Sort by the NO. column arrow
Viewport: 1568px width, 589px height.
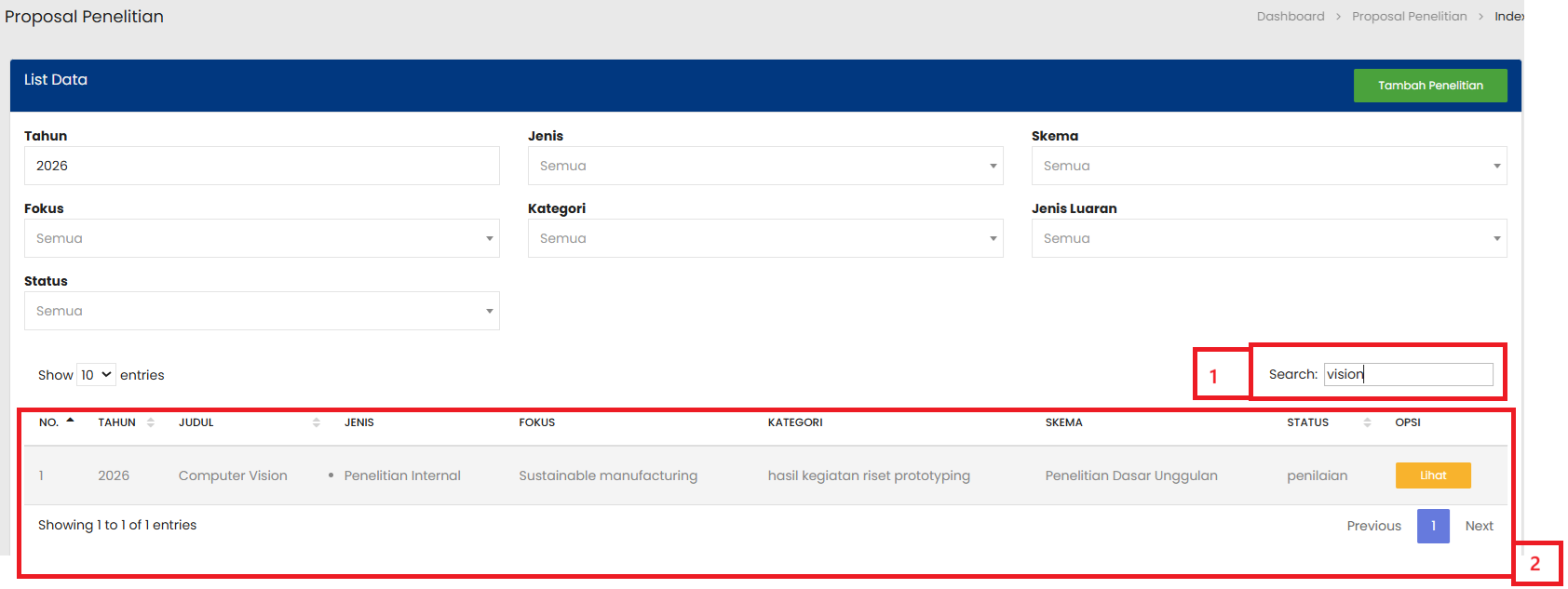click(x=70, y=422)
